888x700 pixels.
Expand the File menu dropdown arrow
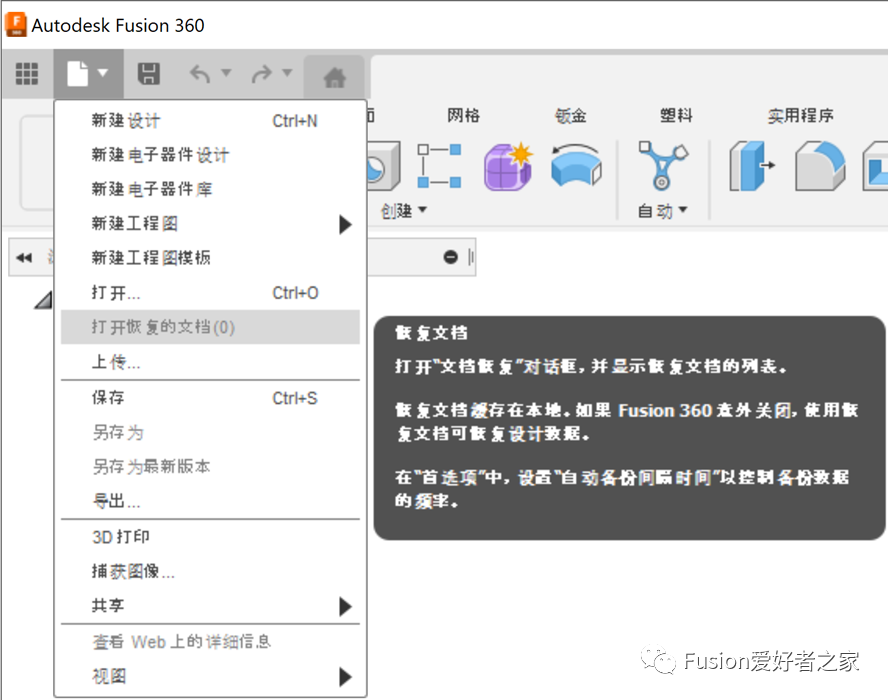pos(103,72)
